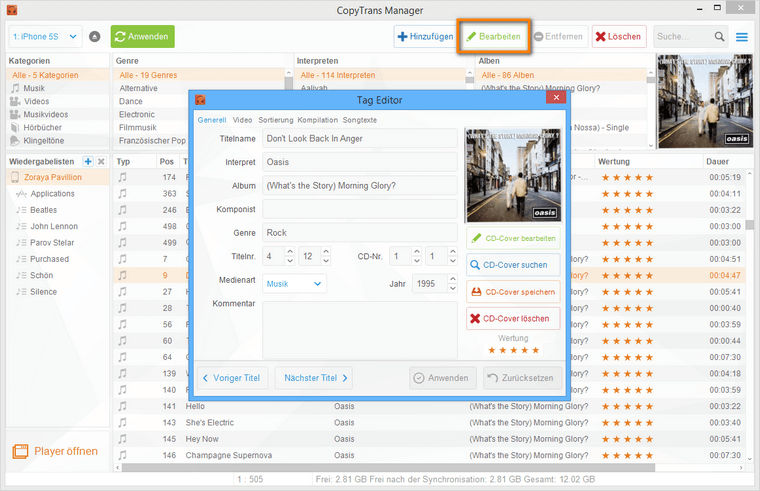Click the album cover in Tag Editor
The image size is (760, 491).
point(513,175)
